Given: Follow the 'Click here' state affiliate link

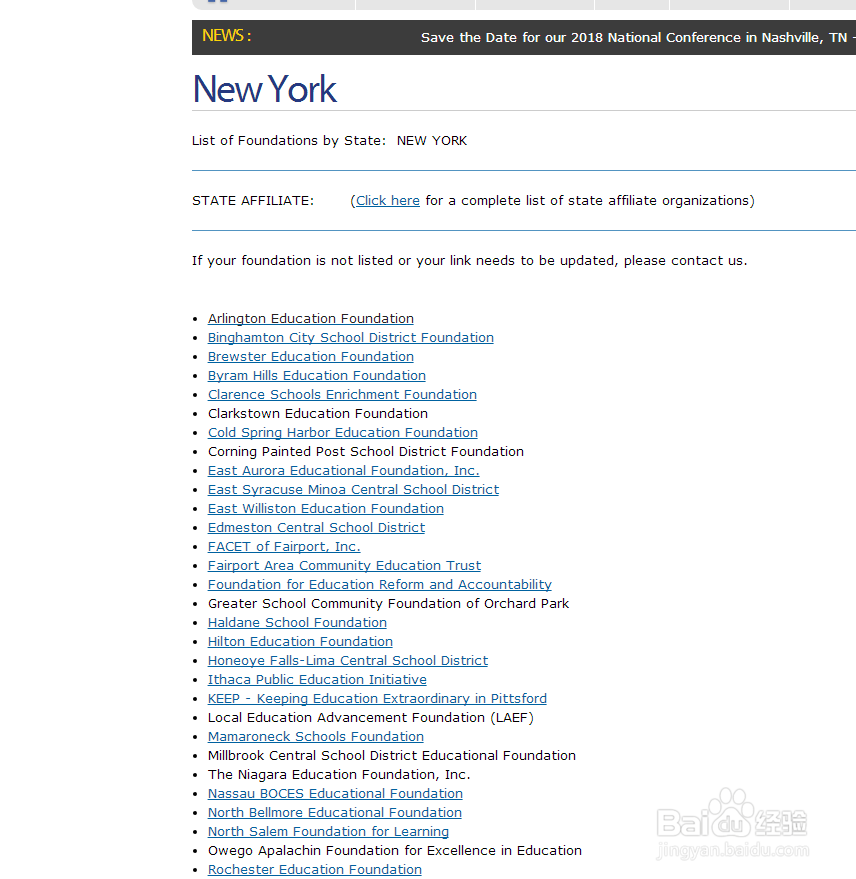Looking at the screenshot, I should click(388, 201).
